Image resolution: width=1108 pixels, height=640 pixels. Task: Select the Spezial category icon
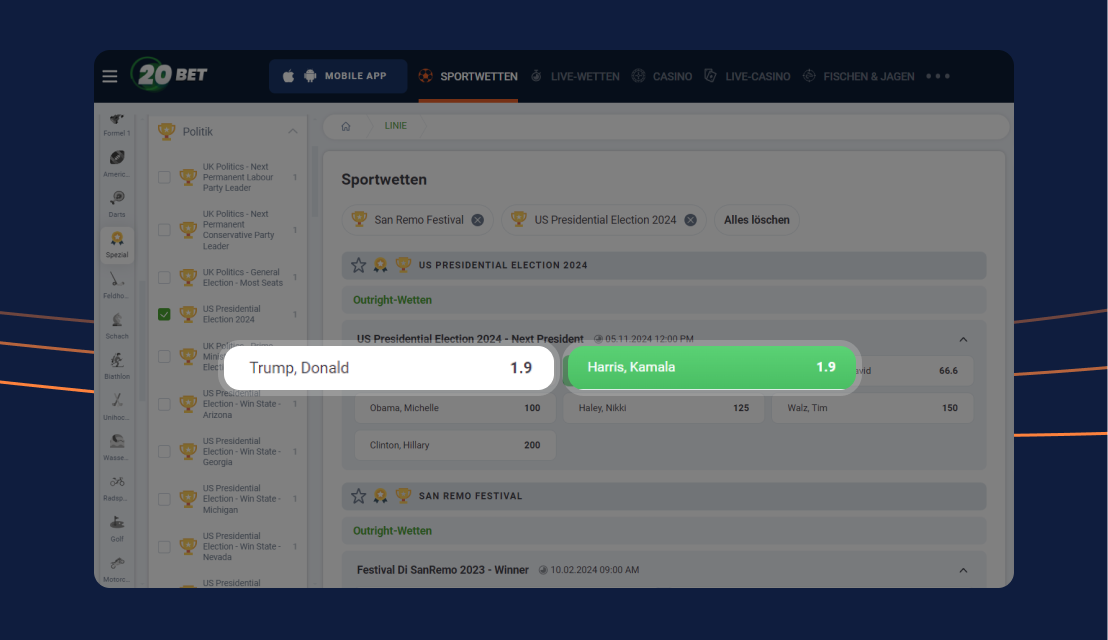pyautogui.click(x=117, y=244)
